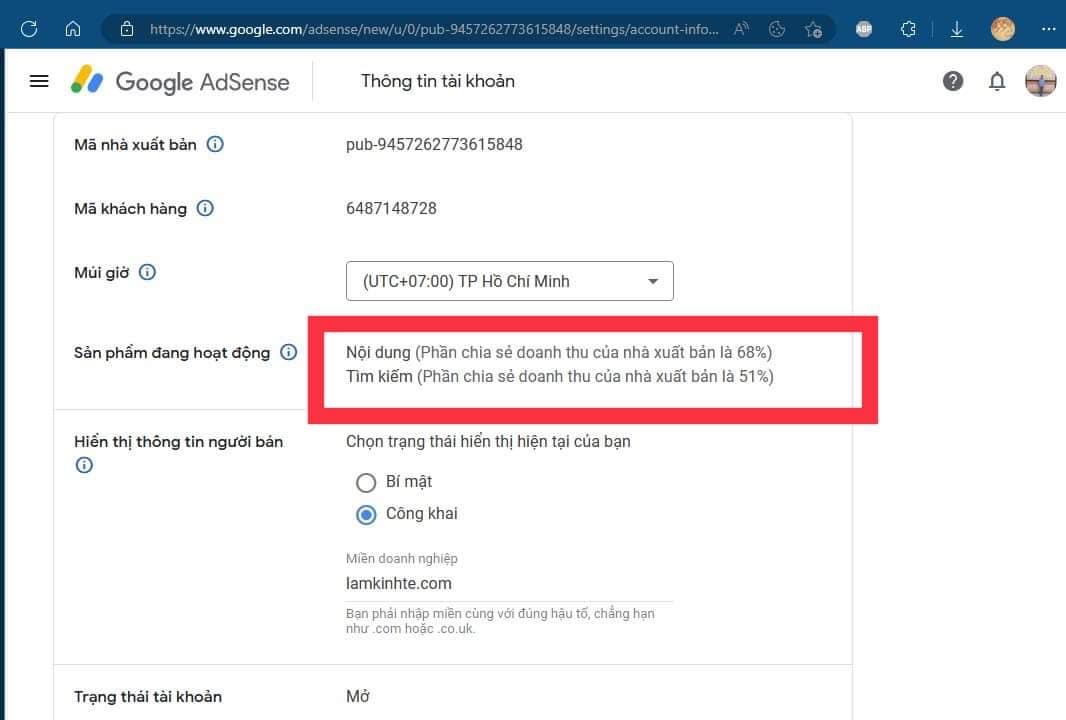Open the time zone dropdown TP Hồ Chí Minh
Image resolution: width=1066 pixels, height=720 pixels.
509,281
